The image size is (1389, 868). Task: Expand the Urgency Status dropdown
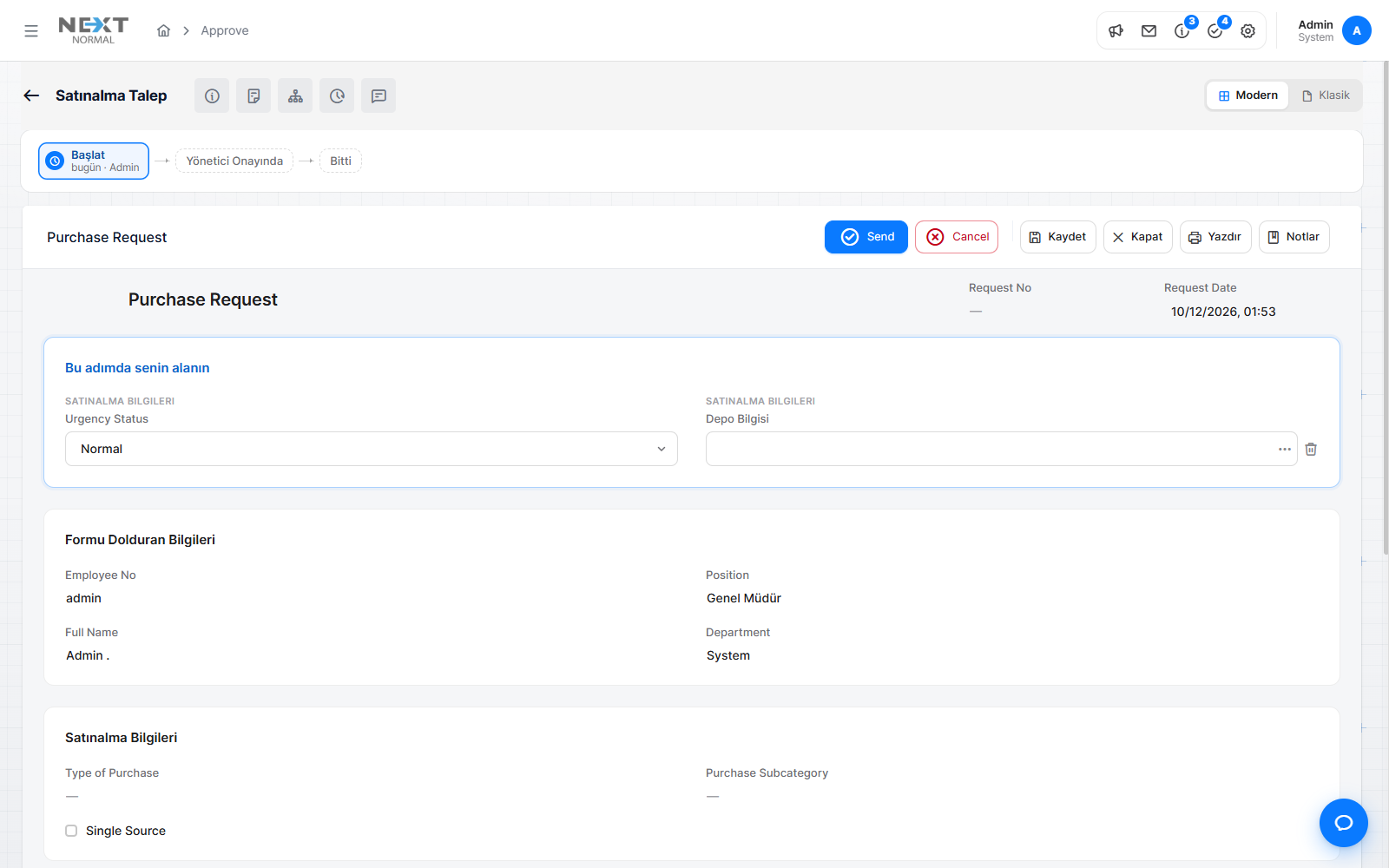[x=372, y=449]
